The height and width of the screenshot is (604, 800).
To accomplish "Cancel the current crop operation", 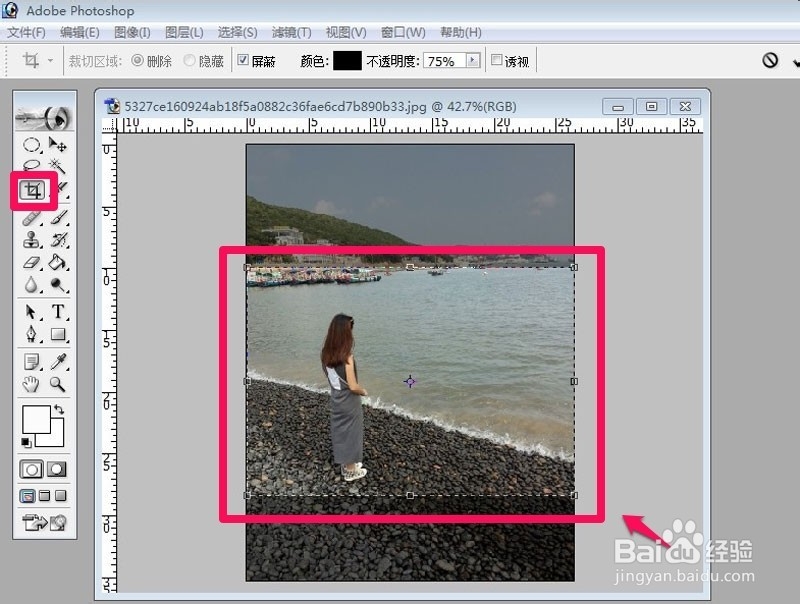I will point(770,60).
